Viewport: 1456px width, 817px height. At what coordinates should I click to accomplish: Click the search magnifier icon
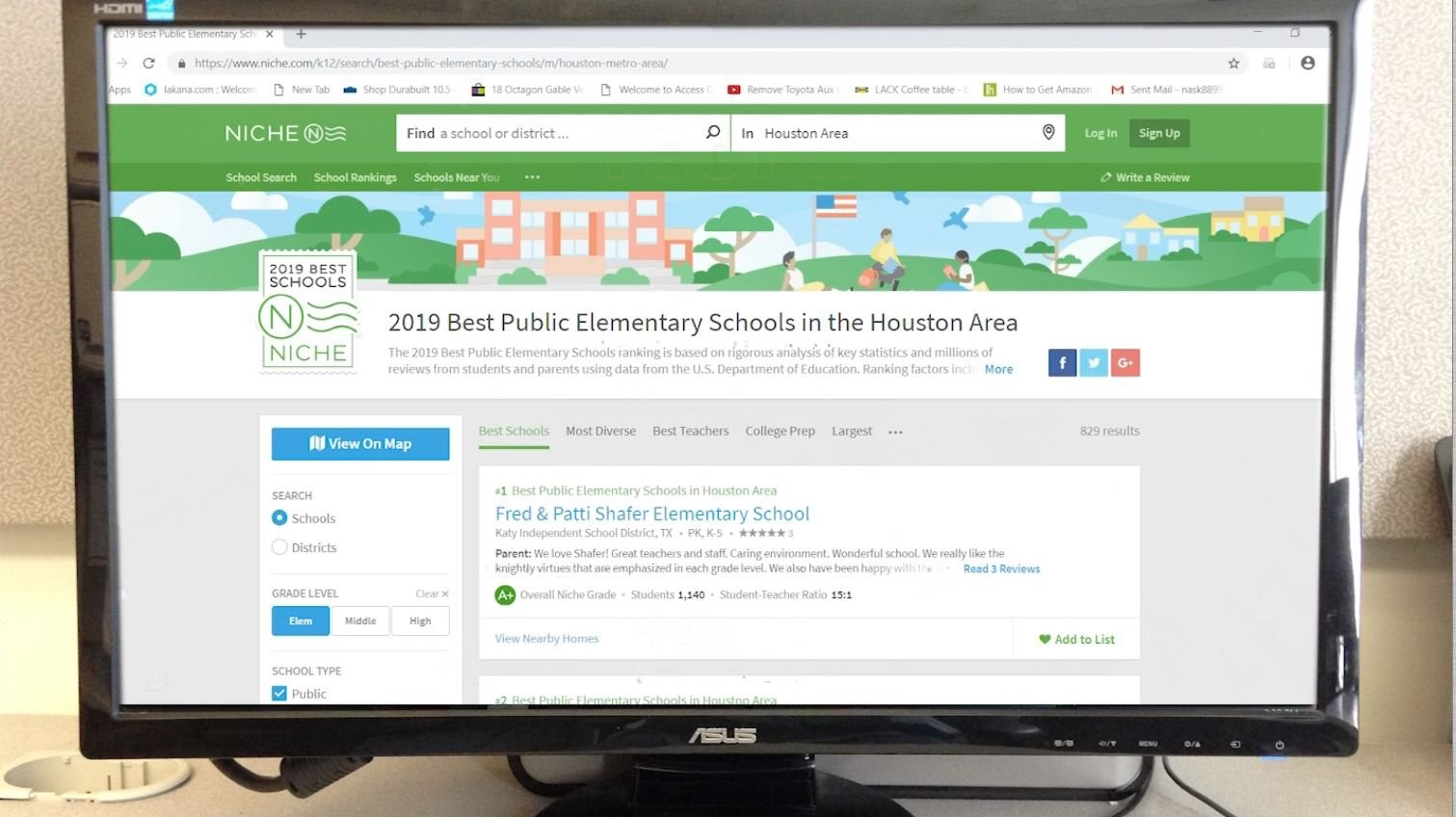712,132
